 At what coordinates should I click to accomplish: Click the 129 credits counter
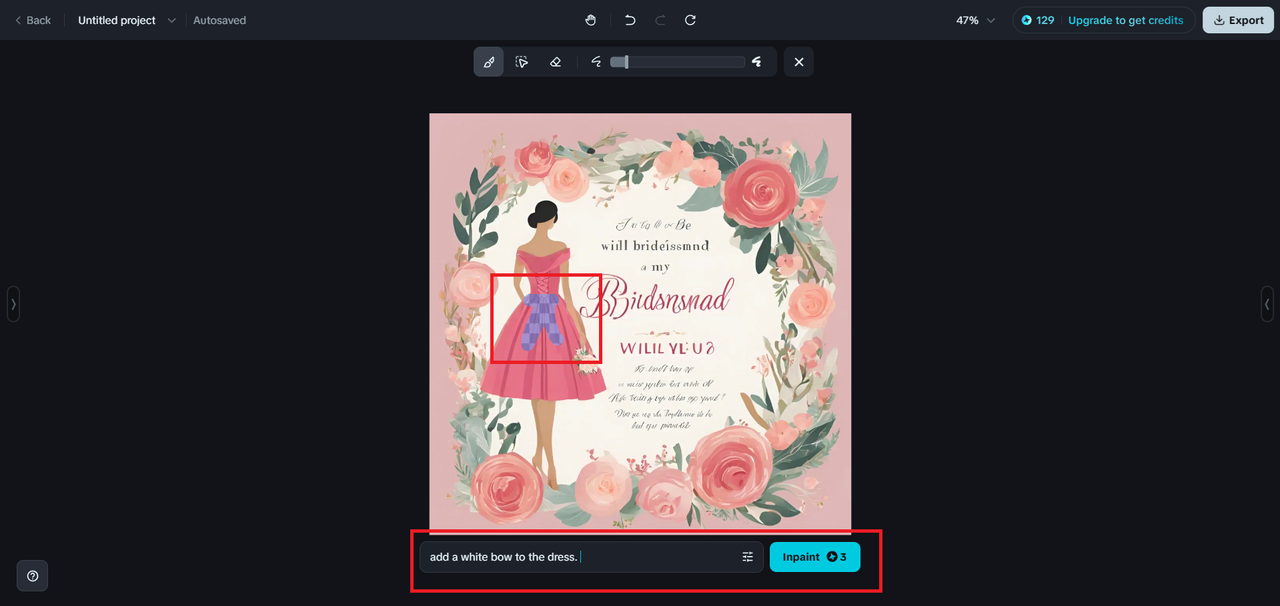click(x=1038, y=20)
